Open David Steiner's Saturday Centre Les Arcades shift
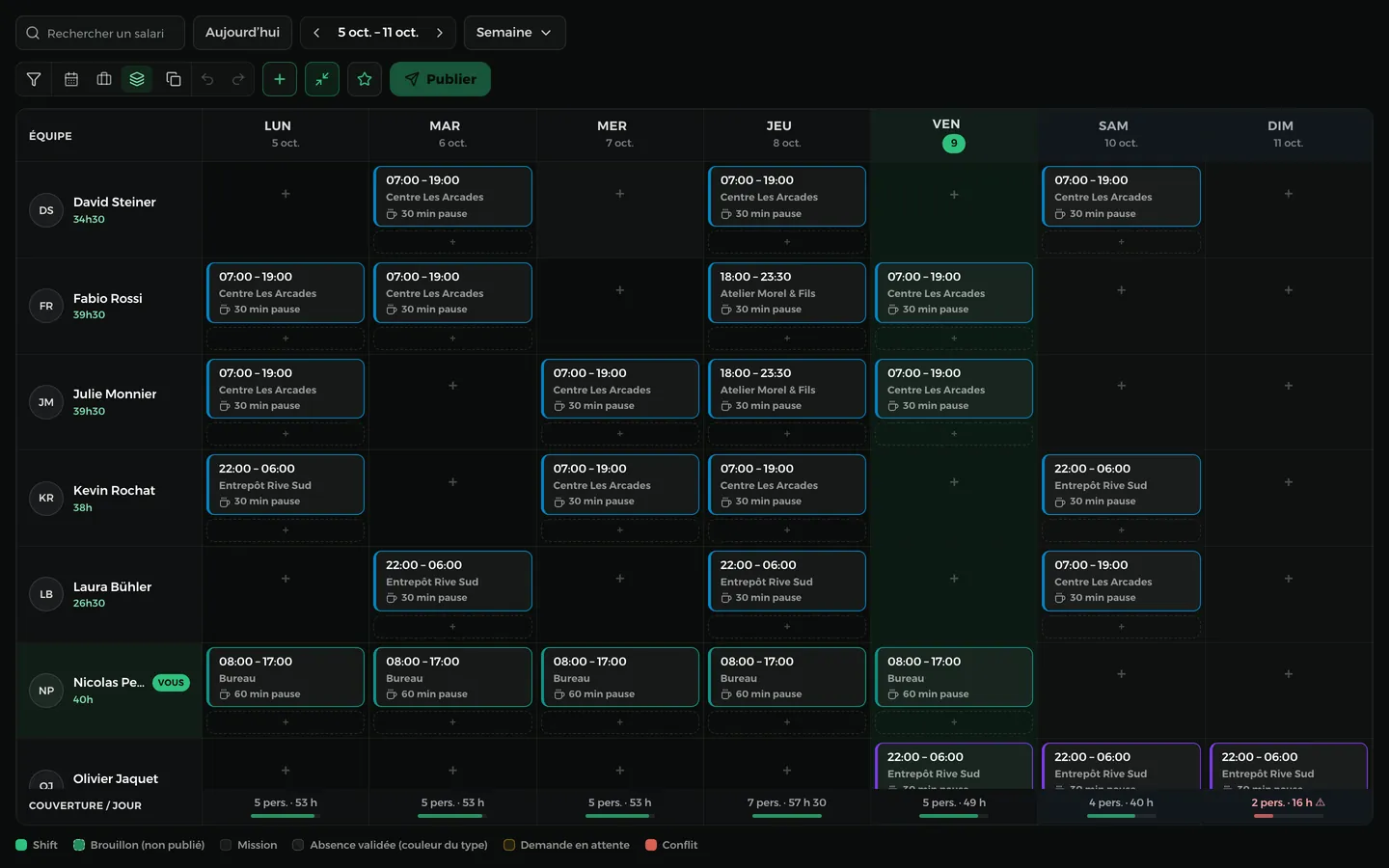1389x868 pixels. pyautogui.click(x=1121, y=196)
